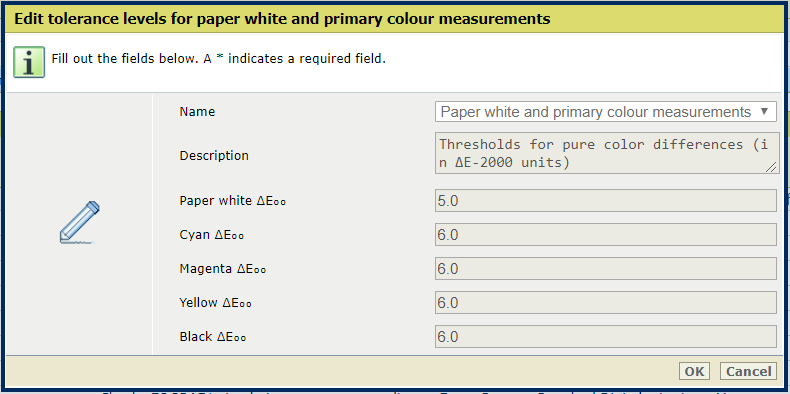Select the Cyan ΔE₀₀ value field

point(606,235)
